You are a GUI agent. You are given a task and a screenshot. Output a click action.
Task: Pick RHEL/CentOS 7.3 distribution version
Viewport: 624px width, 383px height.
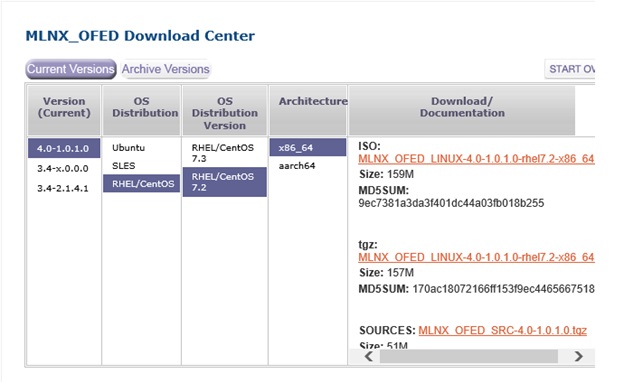224,153
